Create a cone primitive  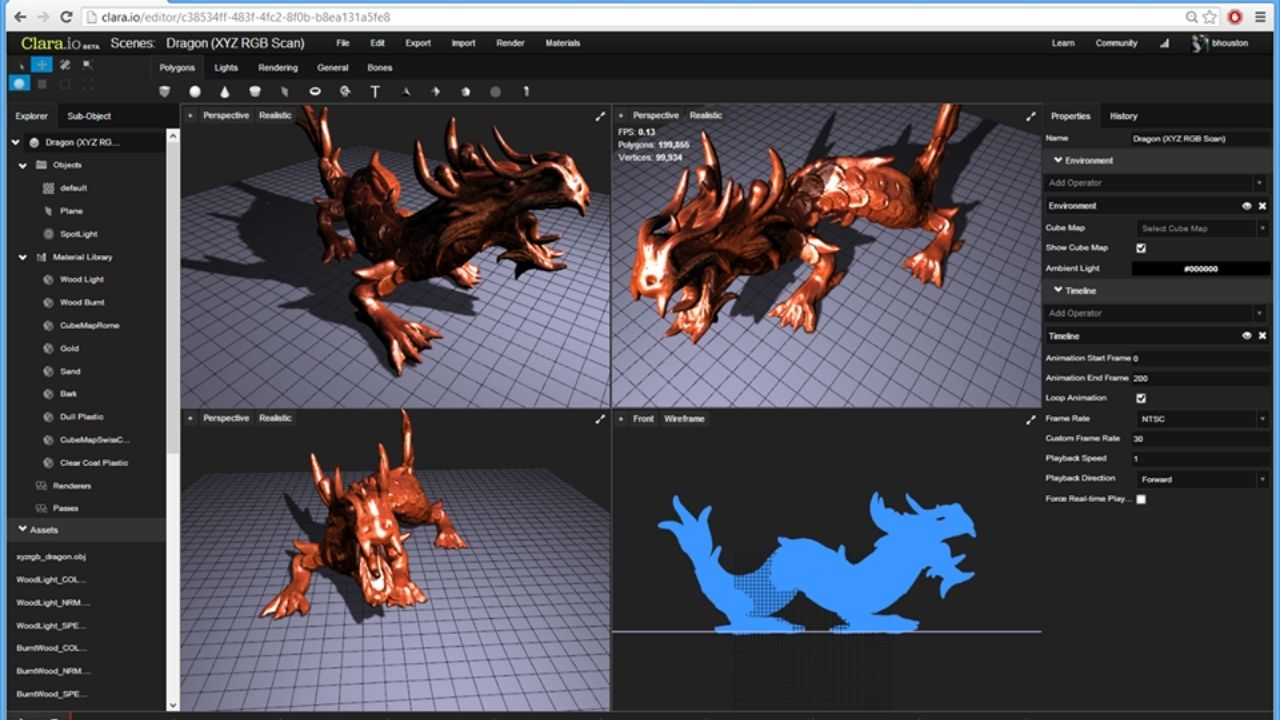click(x=225, y=91)
